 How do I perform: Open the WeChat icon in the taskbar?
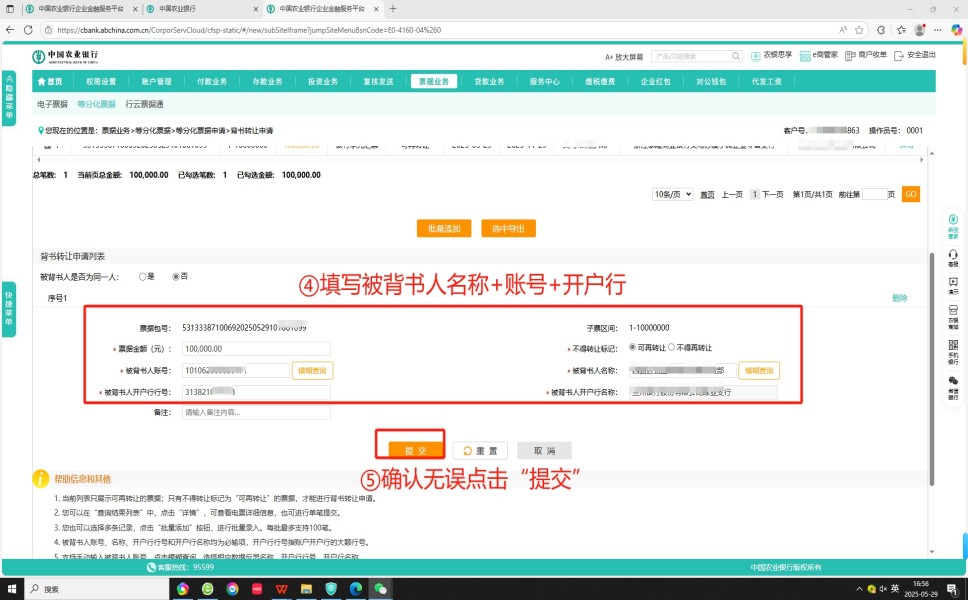[x=380, y=589]
